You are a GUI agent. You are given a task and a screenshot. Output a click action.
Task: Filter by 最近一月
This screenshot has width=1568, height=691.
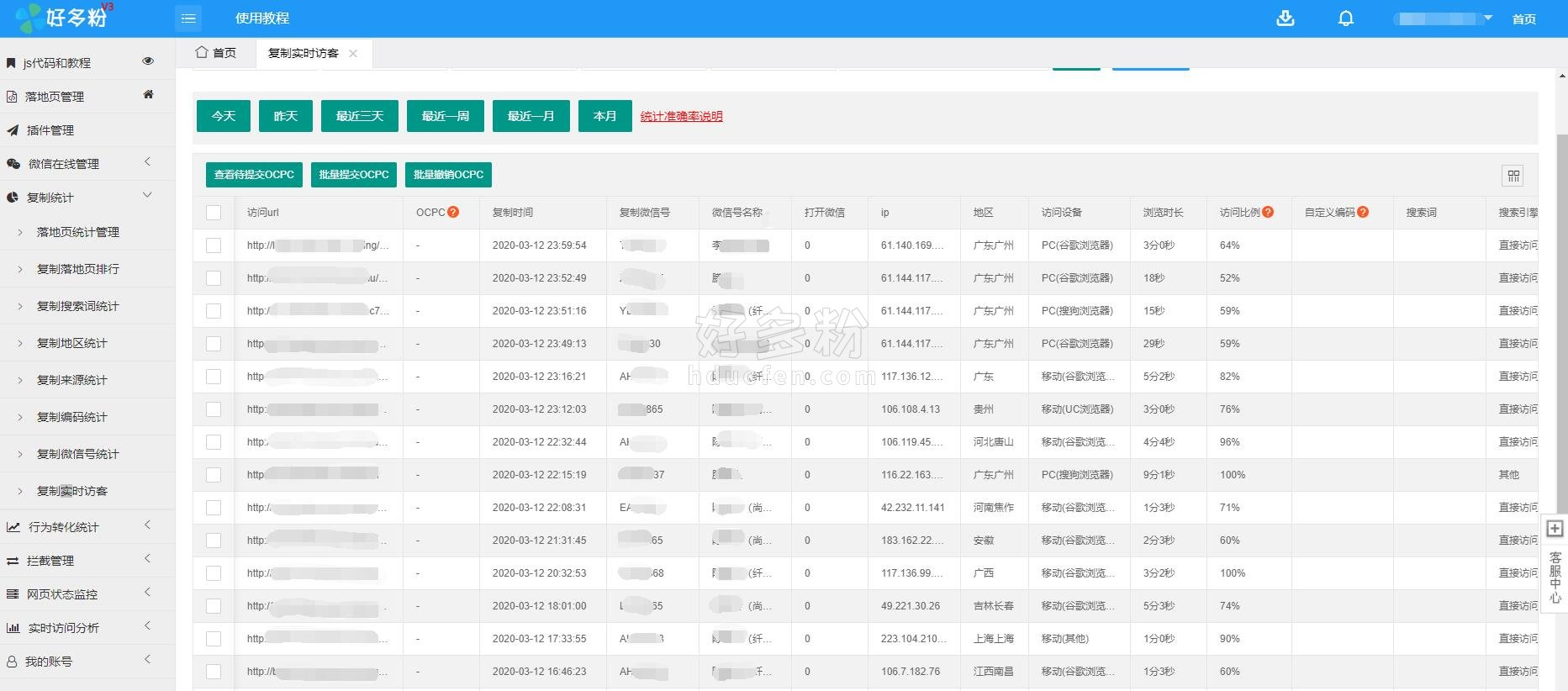point(531,116)
